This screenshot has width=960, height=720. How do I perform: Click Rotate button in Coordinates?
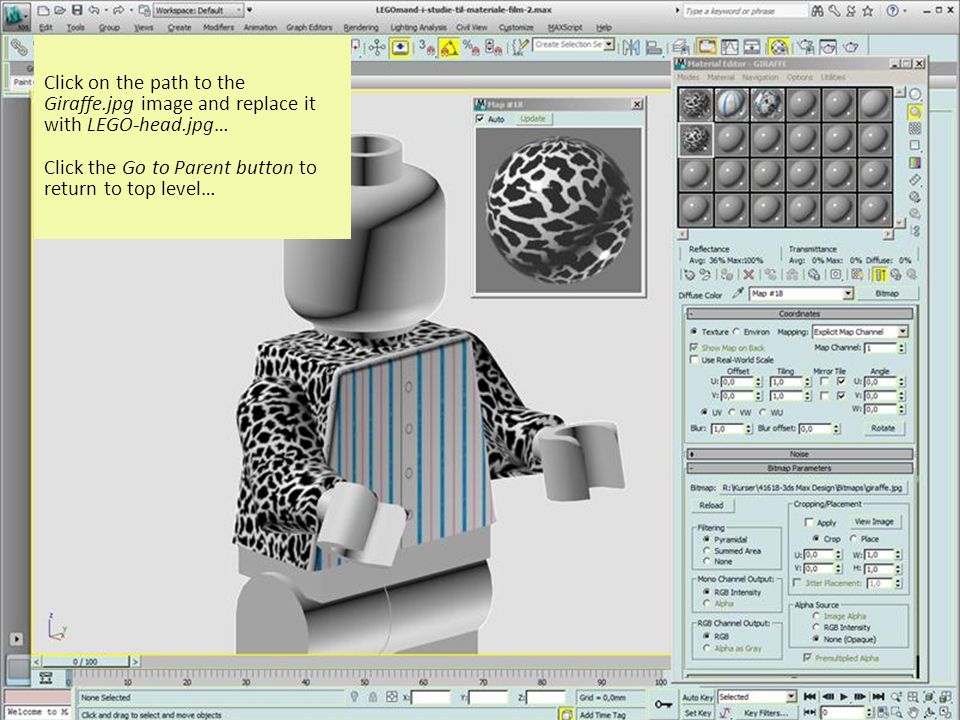883,428
